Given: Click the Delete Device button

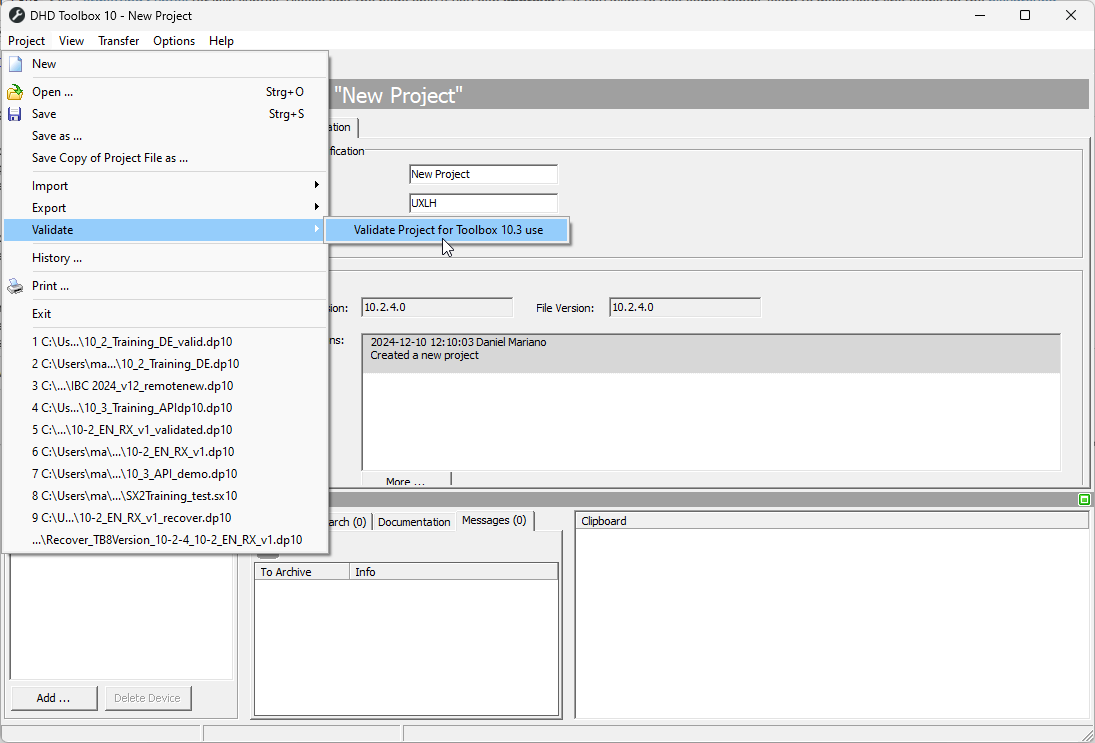Looking at the screenshot, I should [x=147, y=698].
